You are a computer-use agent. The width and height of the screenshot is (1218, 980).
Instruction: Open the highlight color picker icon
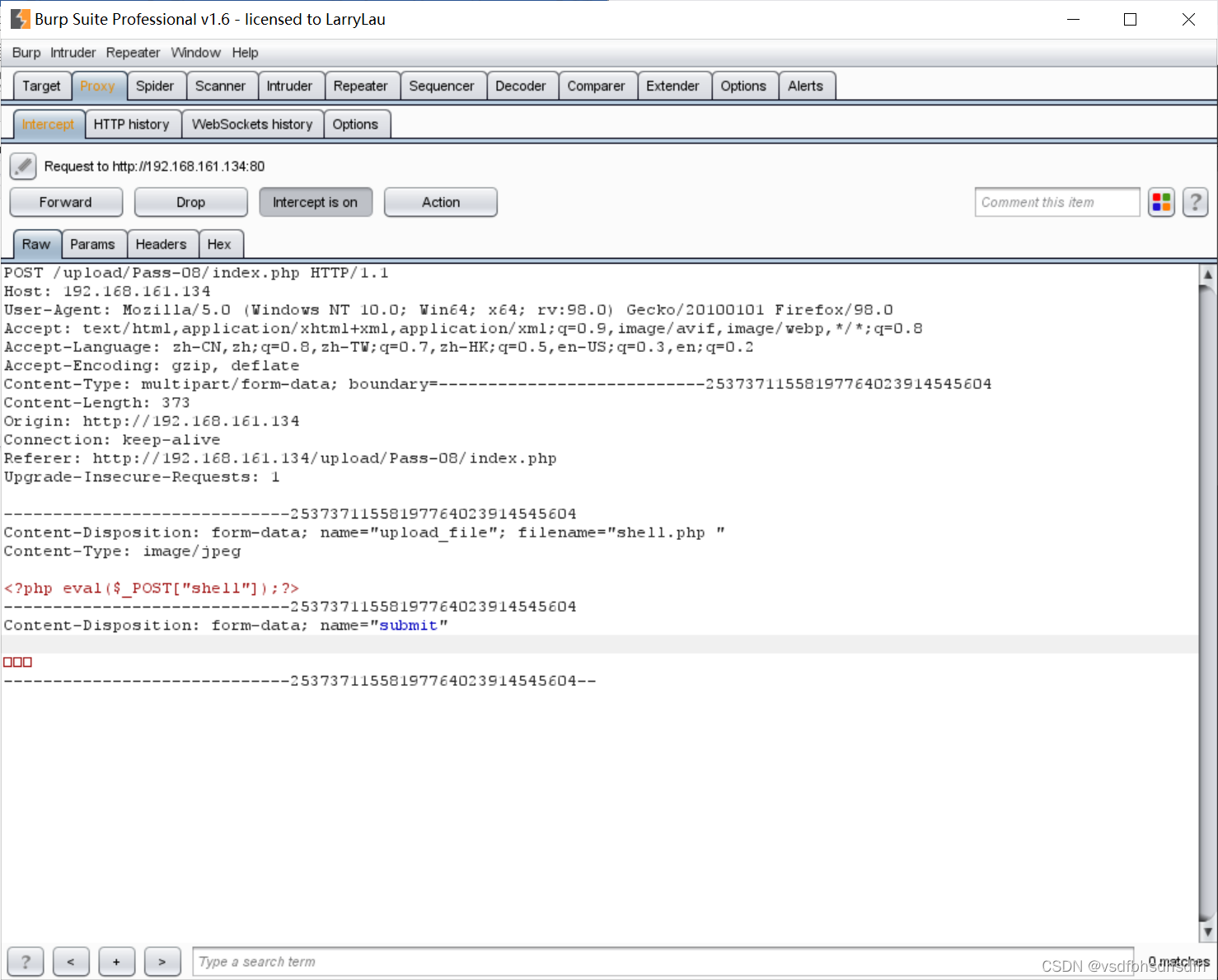tap(1162, 202)
